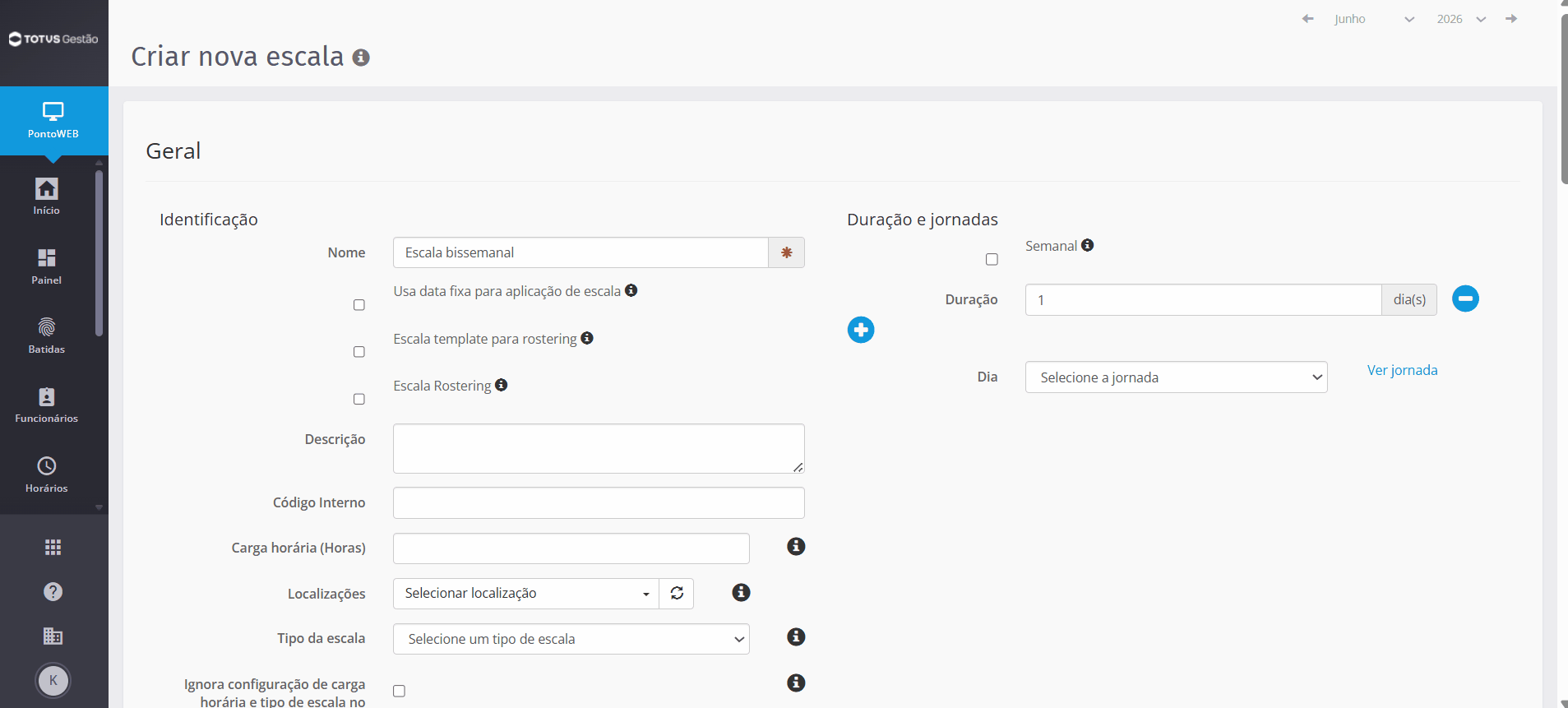Check Ignora configuração de carga horária

tap(400, 692)
